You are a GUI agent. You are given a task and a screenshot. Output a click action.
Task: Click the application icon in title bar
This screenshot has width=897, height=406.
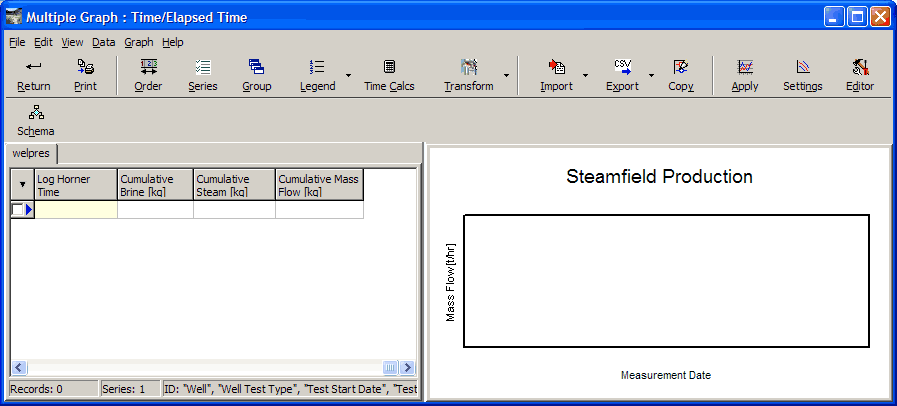(14, 17)
